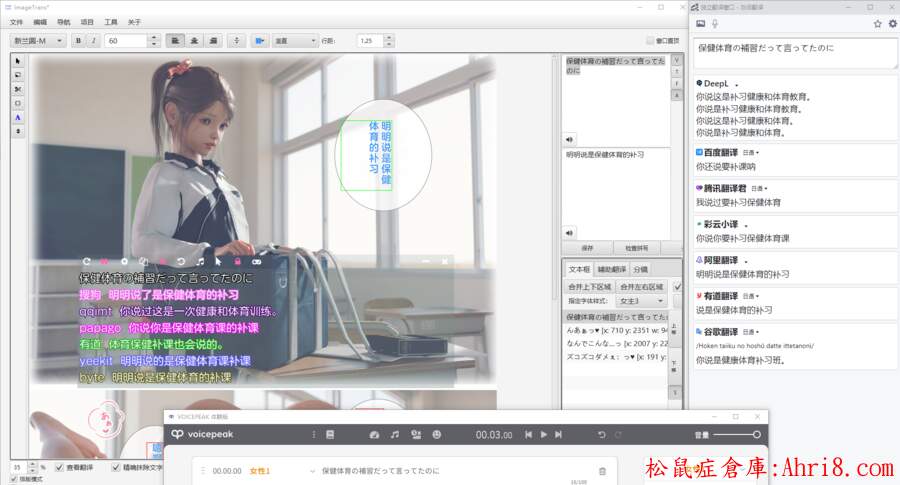Toggle bold text formatting
Image resolution: width=900 pixels, height=485 pixels.
78,41
